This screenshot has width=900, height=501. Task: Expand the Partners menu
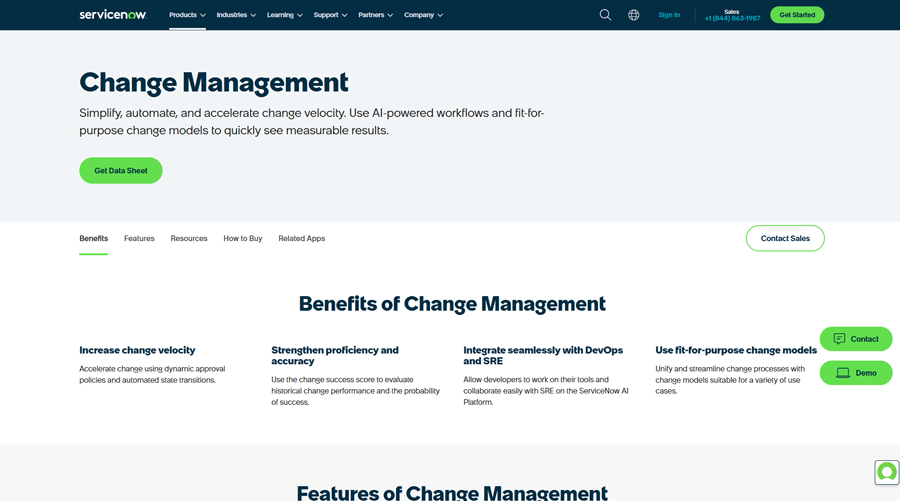click(x=375, y=15)
